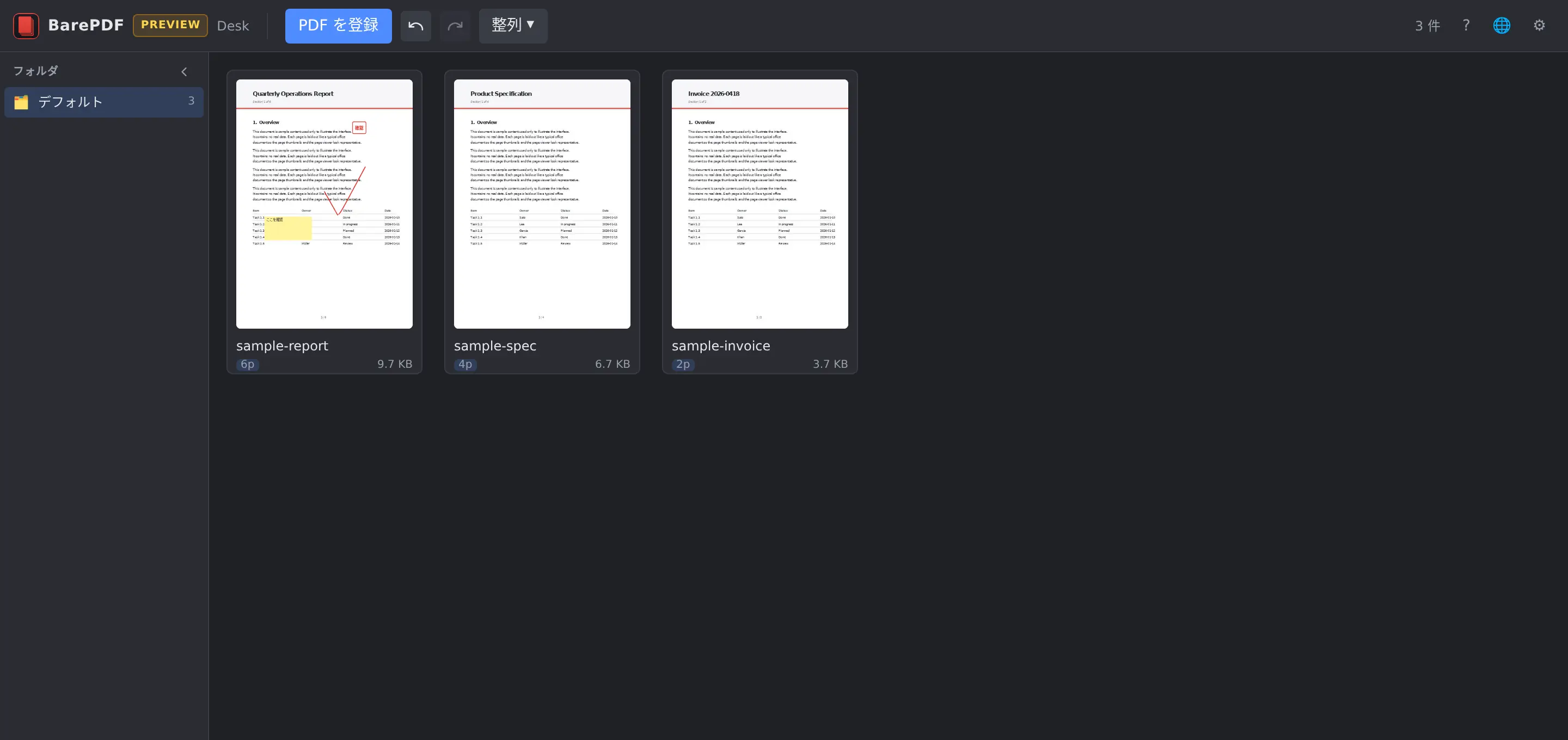The width and height of the screenshot is (1568, 740).
Task: Open the 整列 dropdown menu
Action: coord(513,26)
